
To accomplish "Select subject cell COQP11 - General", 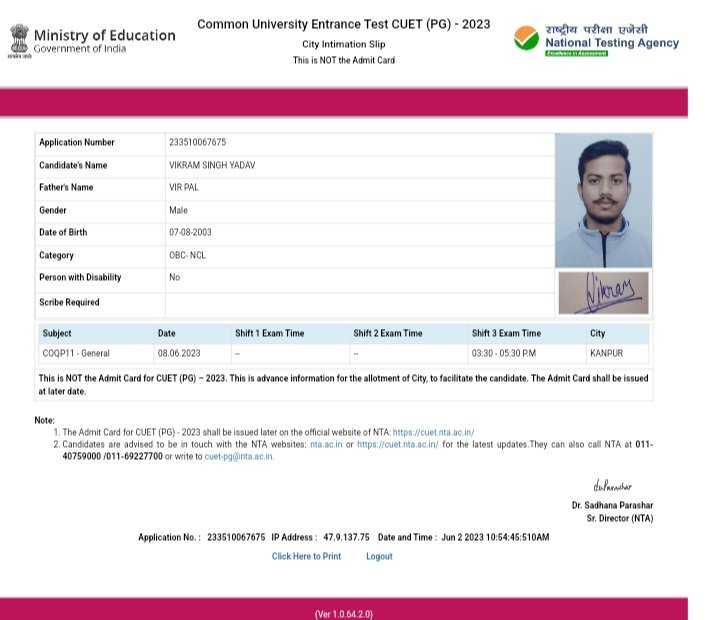I will click(x=76, y=353).
